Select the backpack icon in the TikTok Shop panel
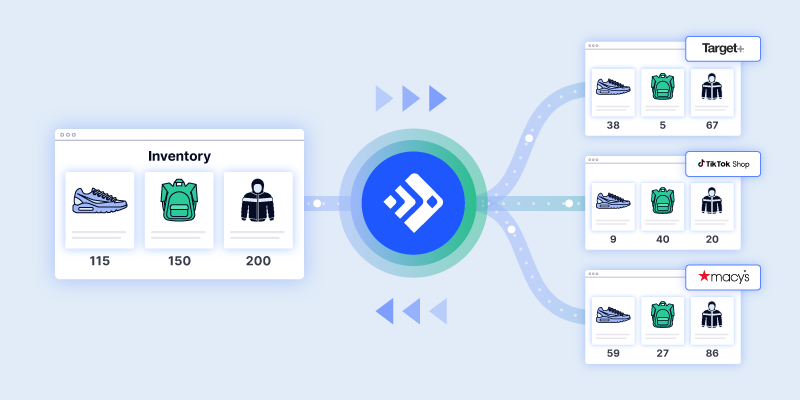The width and height of the screenshot is (800, 400). [661, 200]
